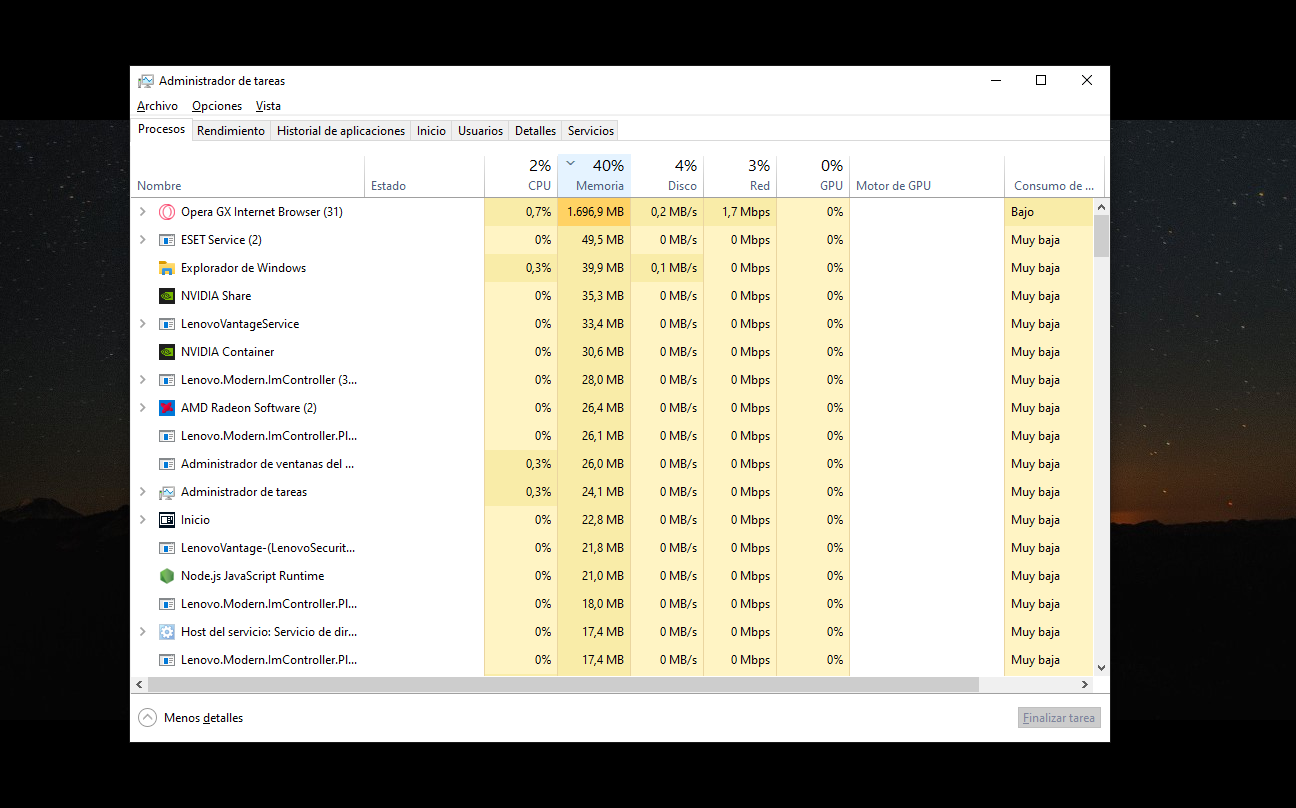This screenshot has width=1296, height=808.
Task: Click the Finalizar tarea button
Action: click(1059, 718)
